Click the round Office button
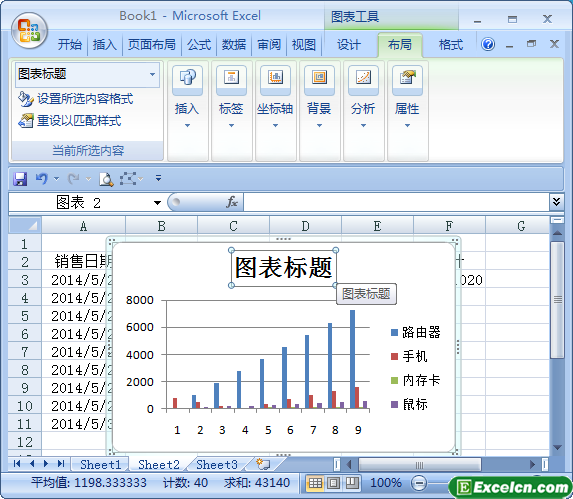 tap(29, 31)
